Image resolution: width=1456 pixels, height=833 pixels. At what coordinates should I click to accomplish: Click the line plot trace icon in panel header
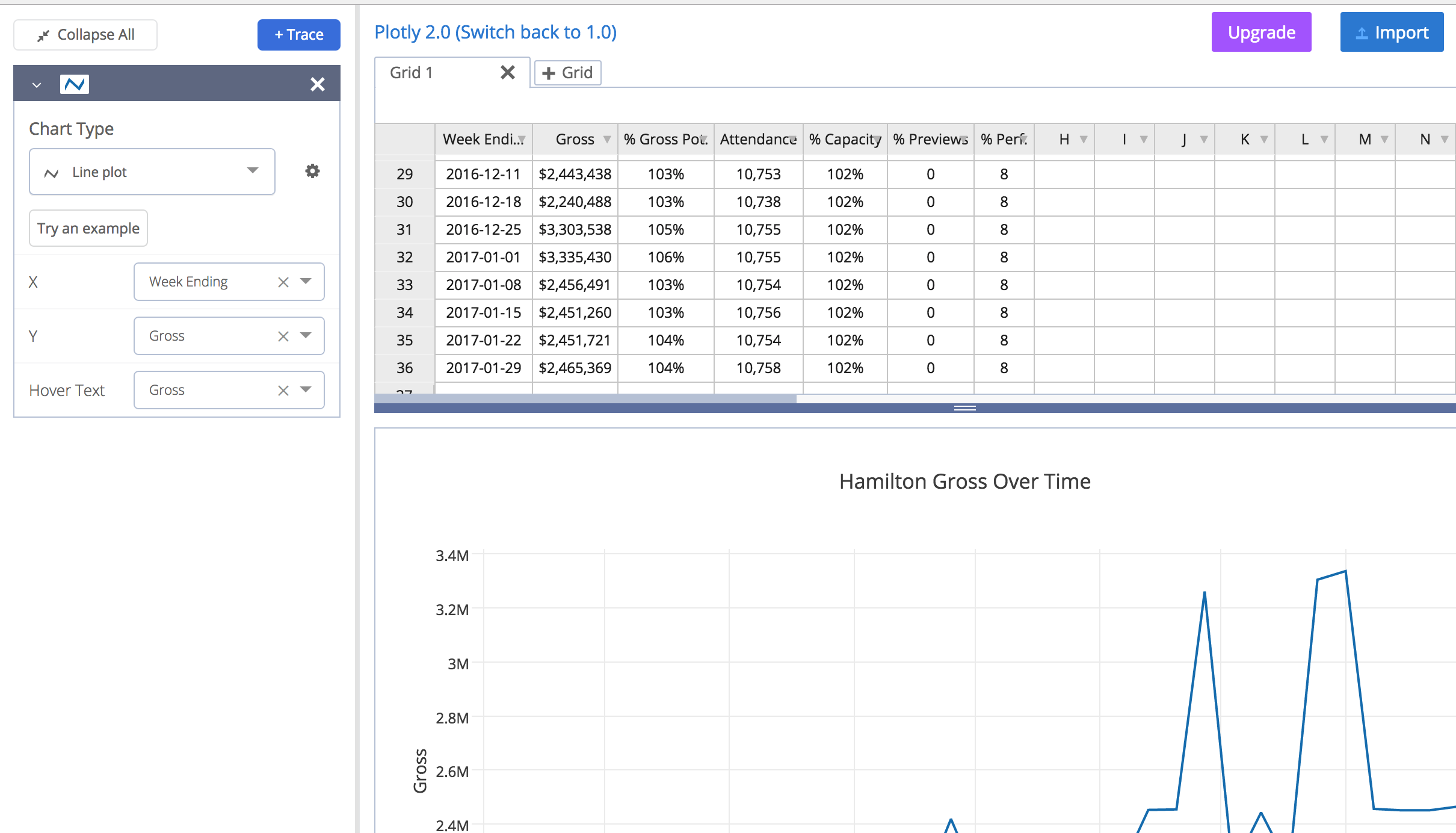[75, 84]
